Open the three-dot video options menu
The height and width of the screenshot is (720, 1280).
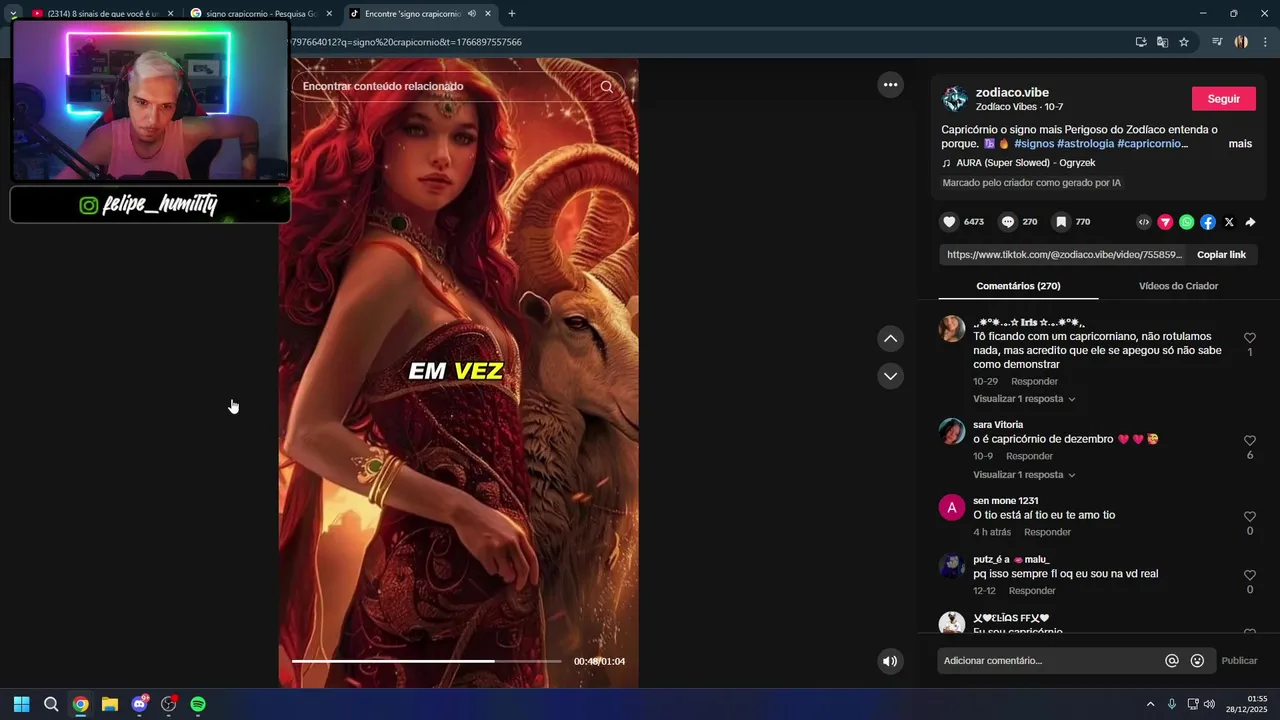click(890, 85)
